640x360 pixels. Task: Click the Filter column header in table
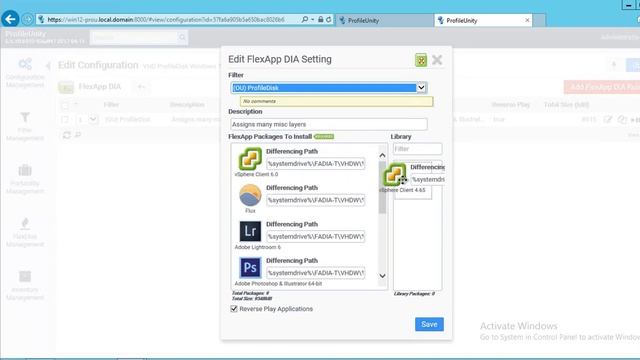[x=111, y=105]
